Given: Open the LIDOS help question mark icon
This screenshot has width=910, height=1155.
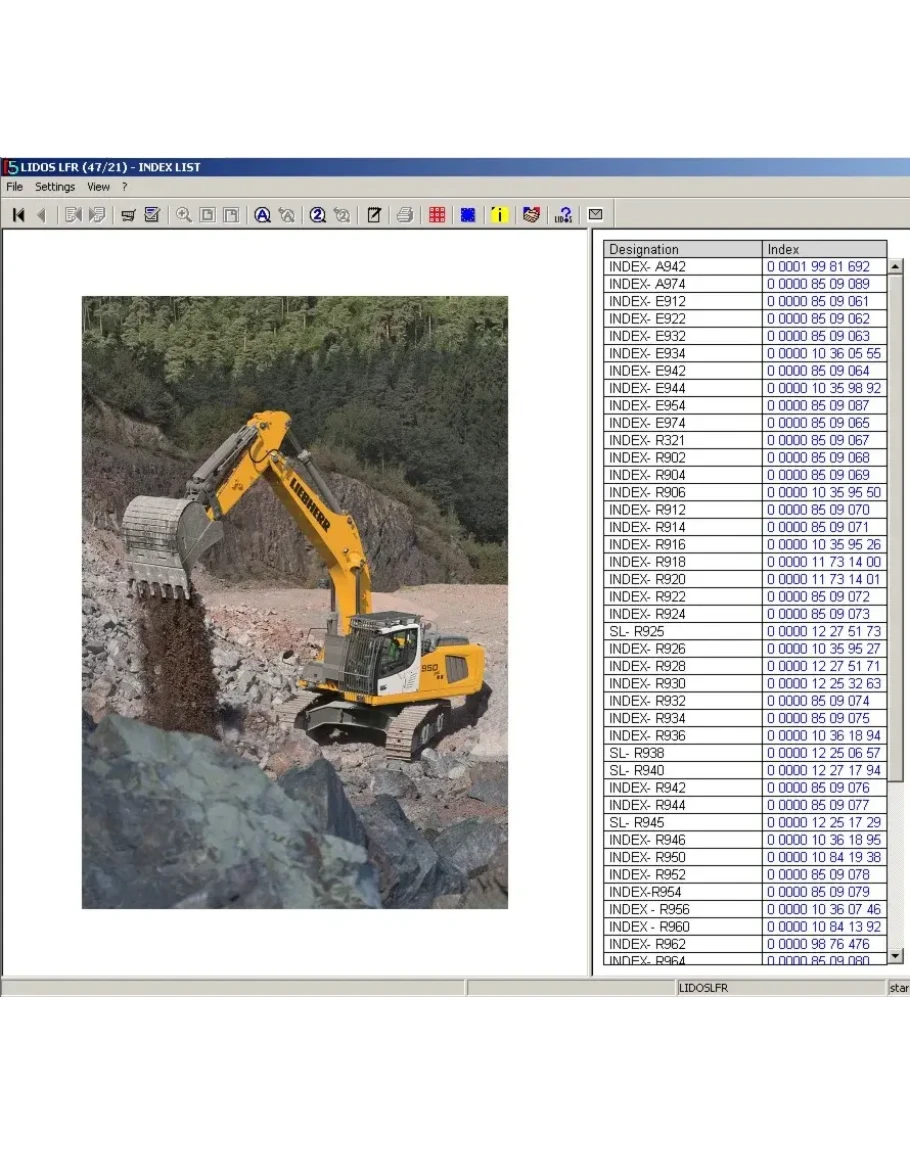Looking at the screenshot, I should [563, 215].
